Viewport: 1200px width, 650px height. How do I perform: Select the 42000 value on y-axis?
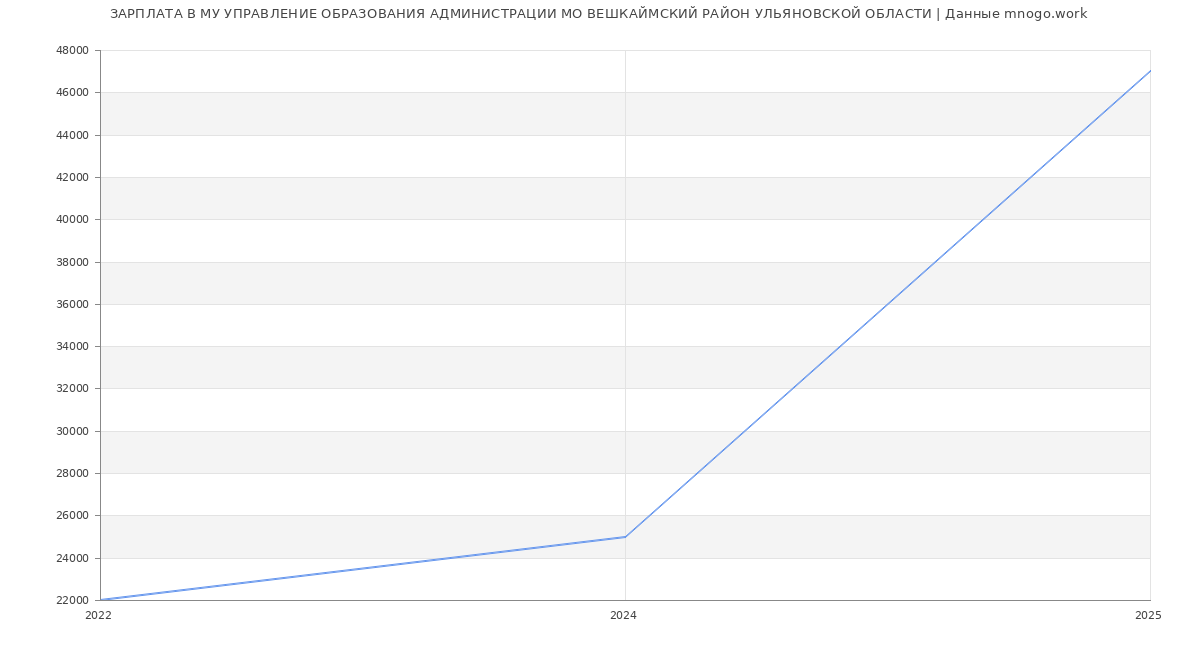click(x=73, y=178)
